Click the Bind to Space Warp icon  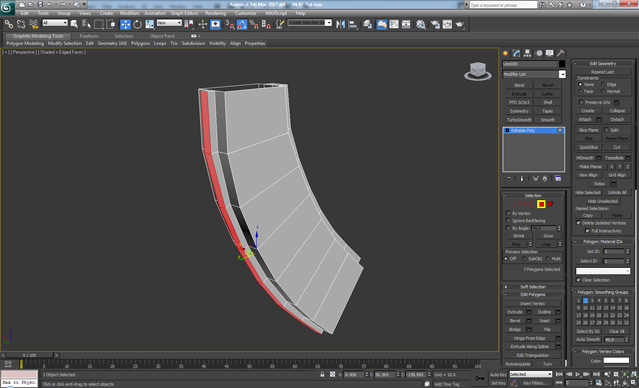coord(33,24)
